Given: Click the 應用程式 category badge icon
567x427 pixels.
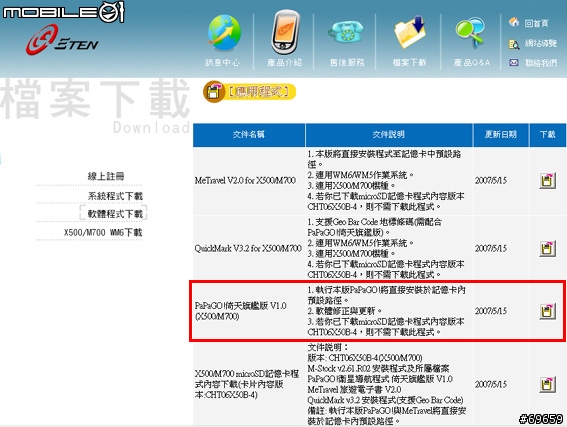Looking at the screenshot, I should pos(214,91).
